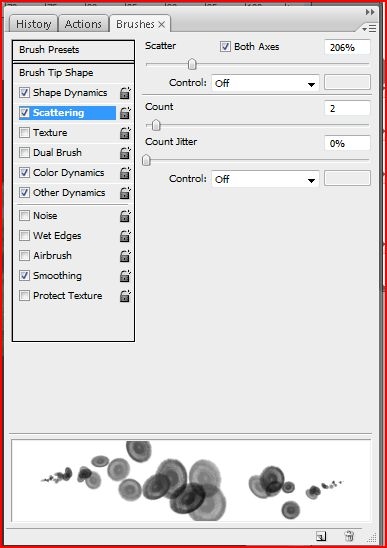Select the Dual Brush label
Image resolution: width=387 pixels, height=548 pixels.
57,152
